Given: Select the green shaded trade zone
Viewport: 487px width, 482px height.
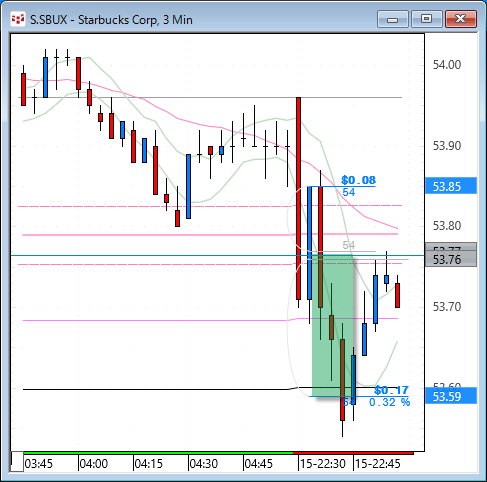Looking at the screenshot, I should tap(332, 325).
